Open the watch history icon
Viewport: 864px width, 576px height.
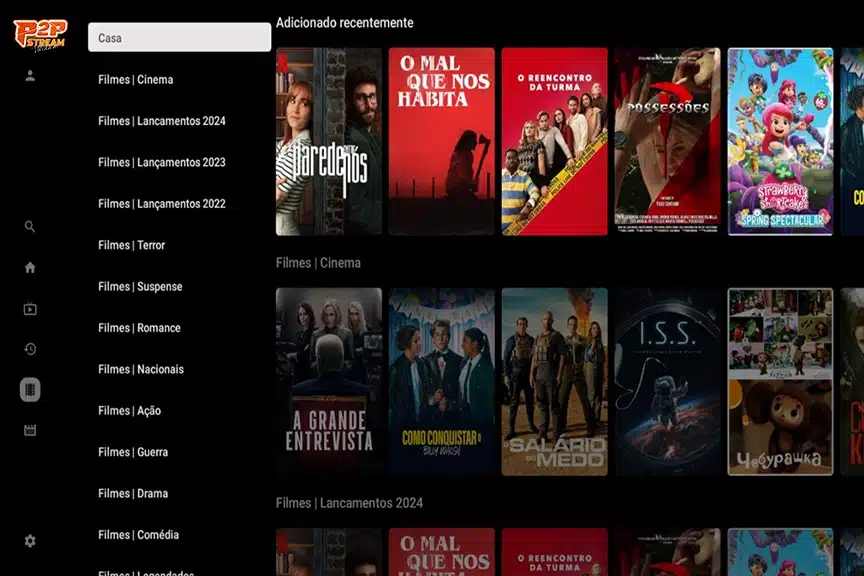[x=30, y=349]
